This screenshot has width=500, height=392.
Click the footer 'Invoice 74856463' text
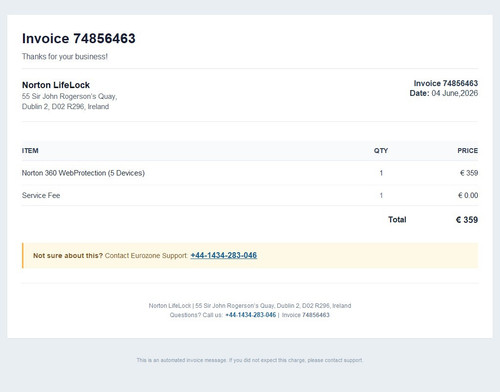306,315
